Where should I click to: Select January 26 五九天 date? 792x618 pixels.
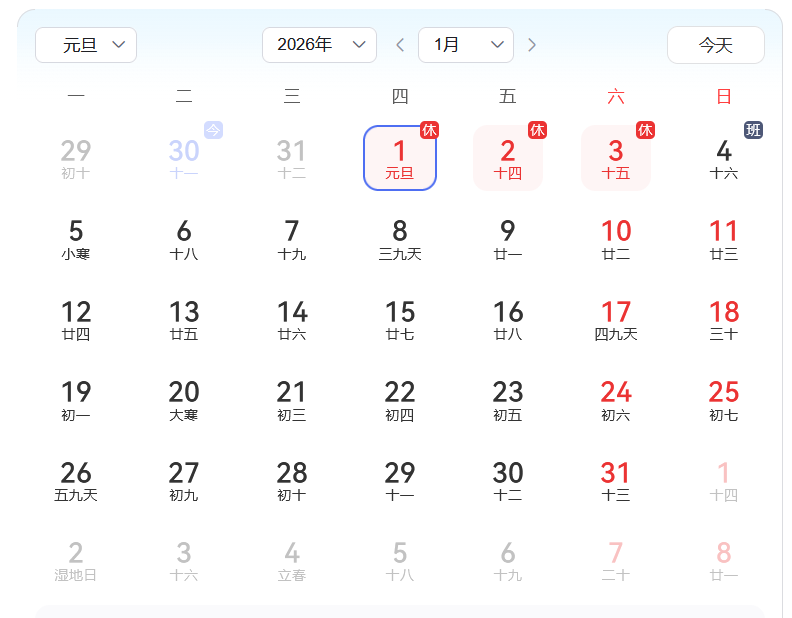click(x=76, y=480)
